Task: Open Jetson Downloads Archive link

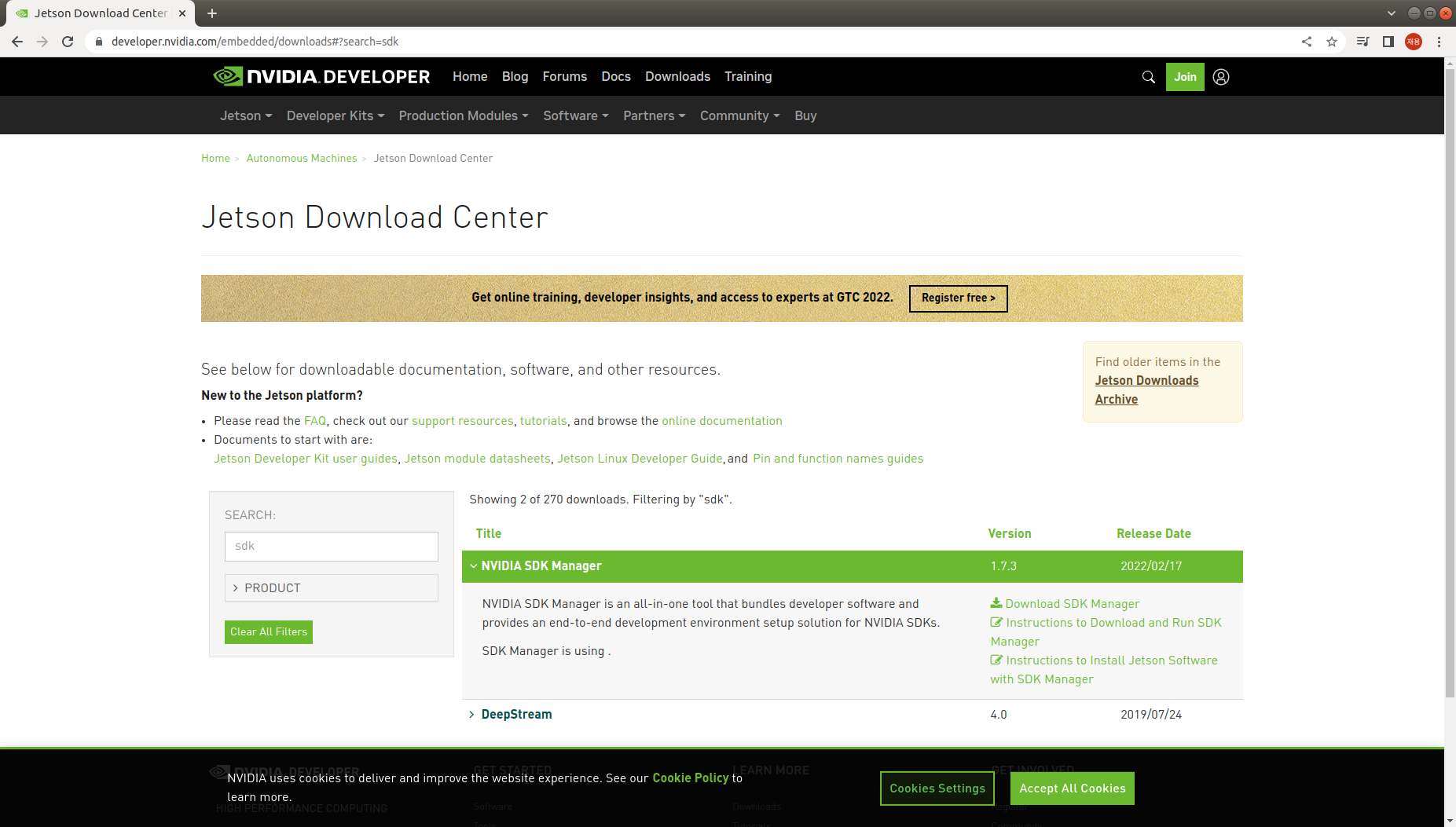Action: tap(1146, 390)
